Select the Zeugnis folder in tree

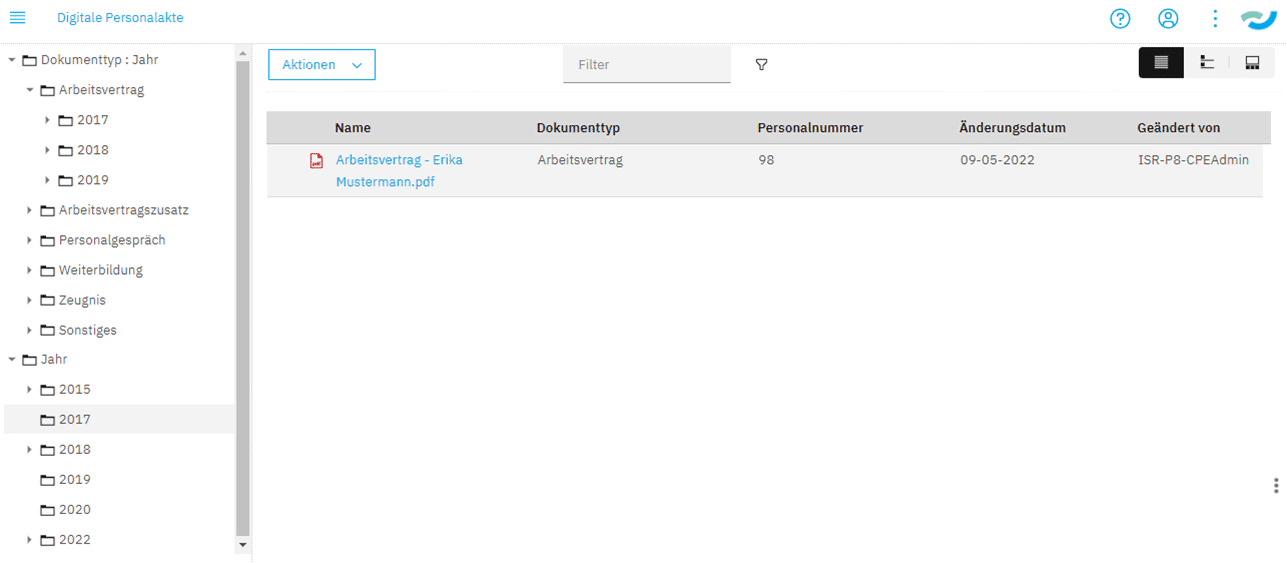tap(82, 300)
